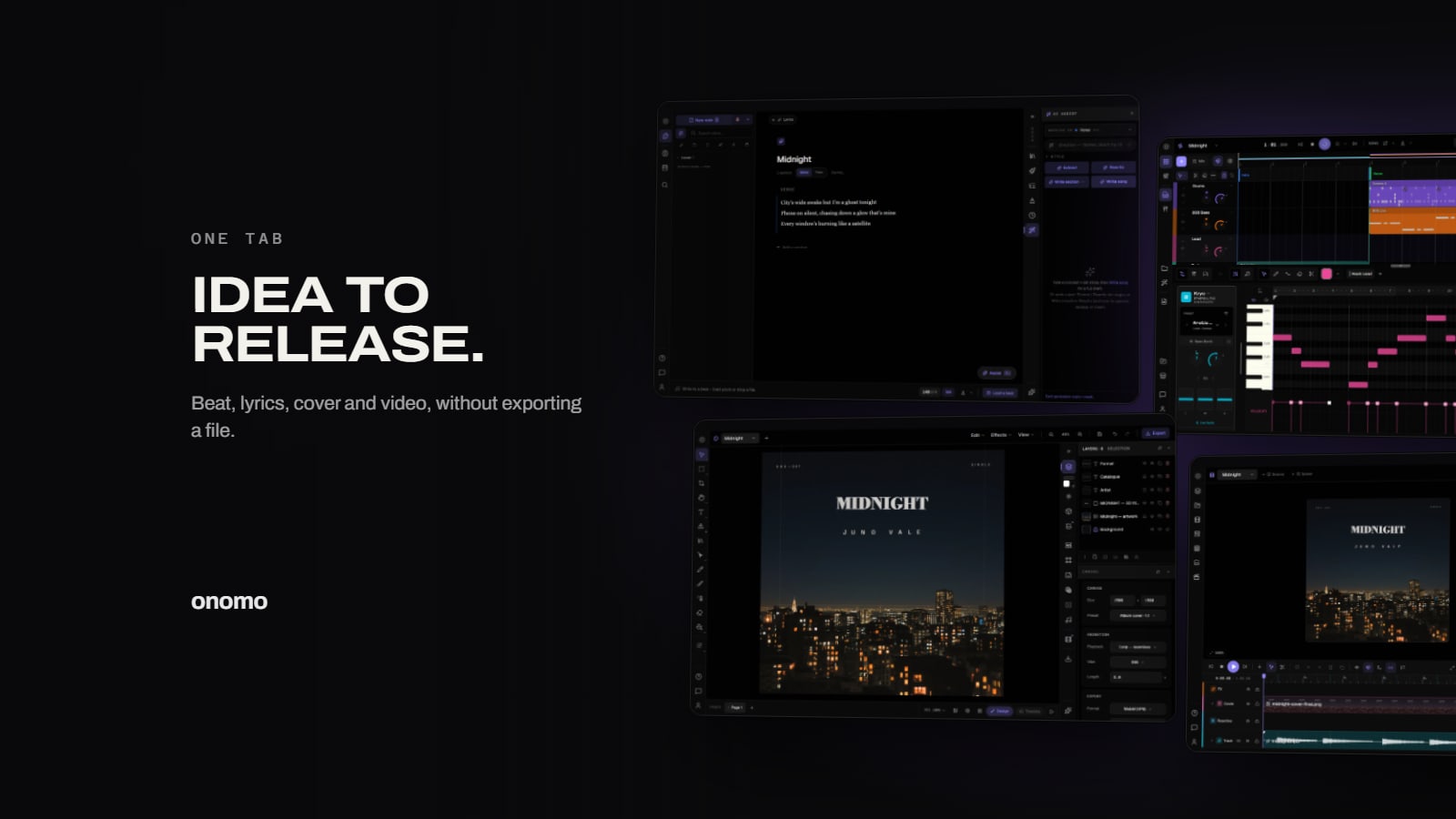This screenshot has height=819, width=1456.
Task: Click lyric line "City's wide awake but I'm a ghost tonight"
Action: [828, 202]
